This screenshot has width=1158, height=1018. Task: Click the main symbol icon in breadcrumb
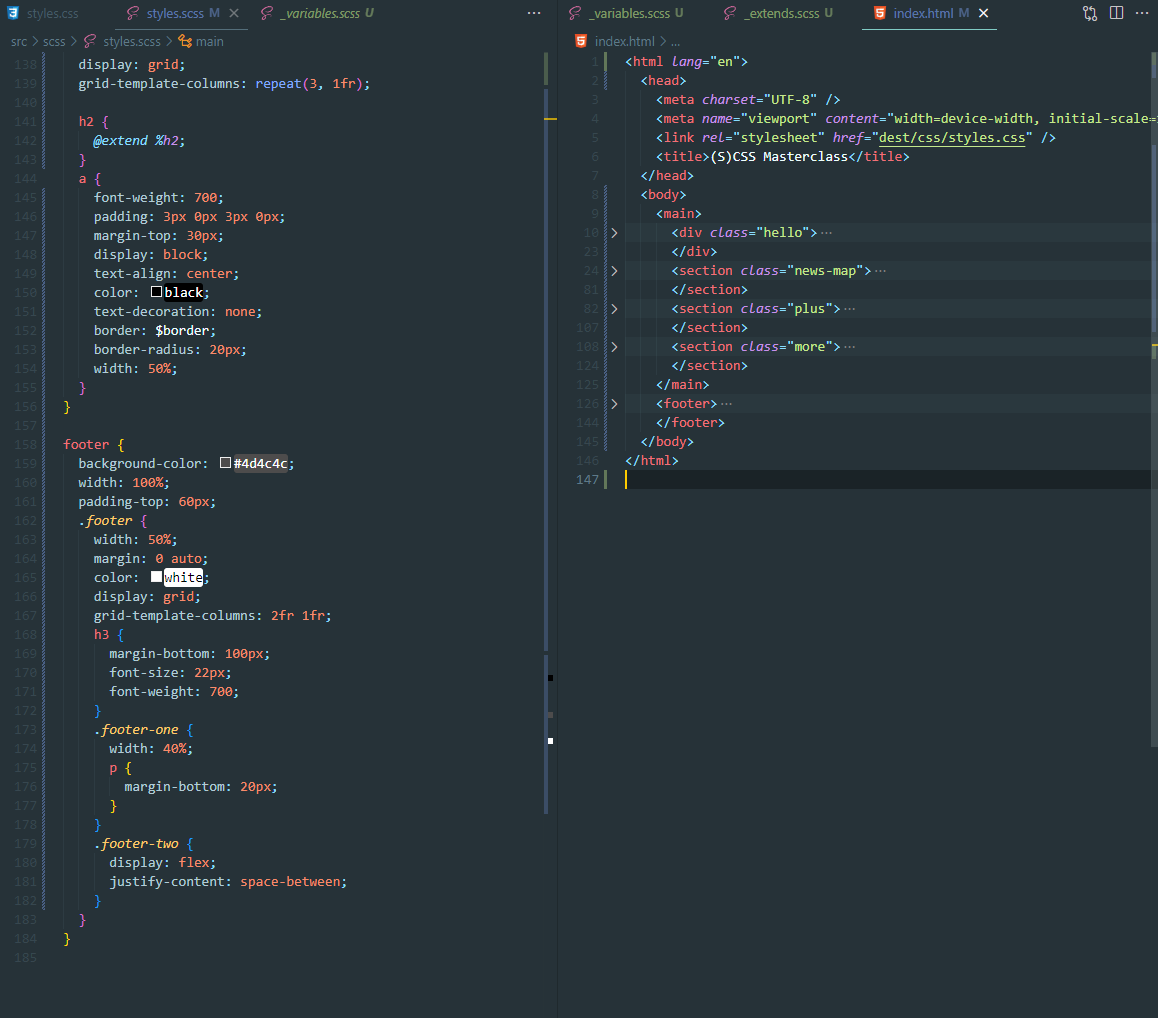coord(185,41)
